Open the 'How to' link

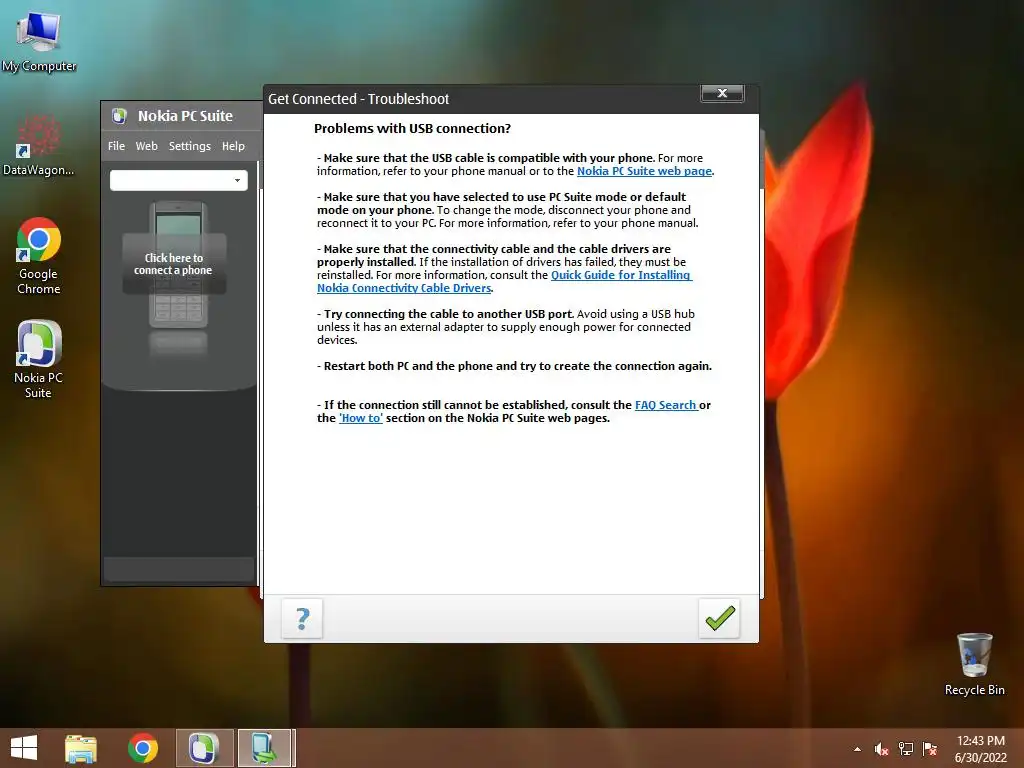point(360,418)
